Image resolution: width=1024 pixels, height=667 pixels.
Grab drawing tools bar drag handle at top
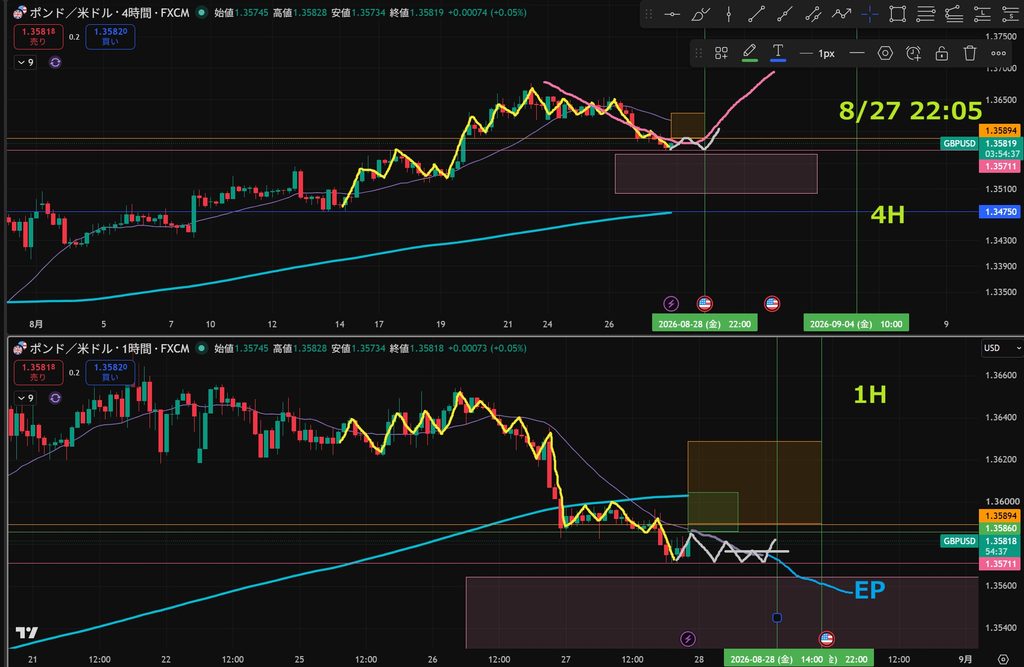[x=648, y=14]
